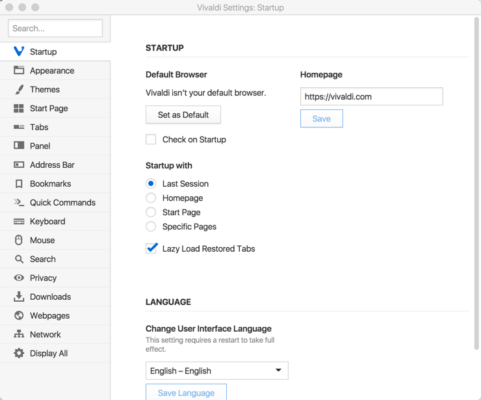Viewport: 481px width, 400px height.
Task: Click the Bookmarks icon in sidebar
Action: coord(19,184)
